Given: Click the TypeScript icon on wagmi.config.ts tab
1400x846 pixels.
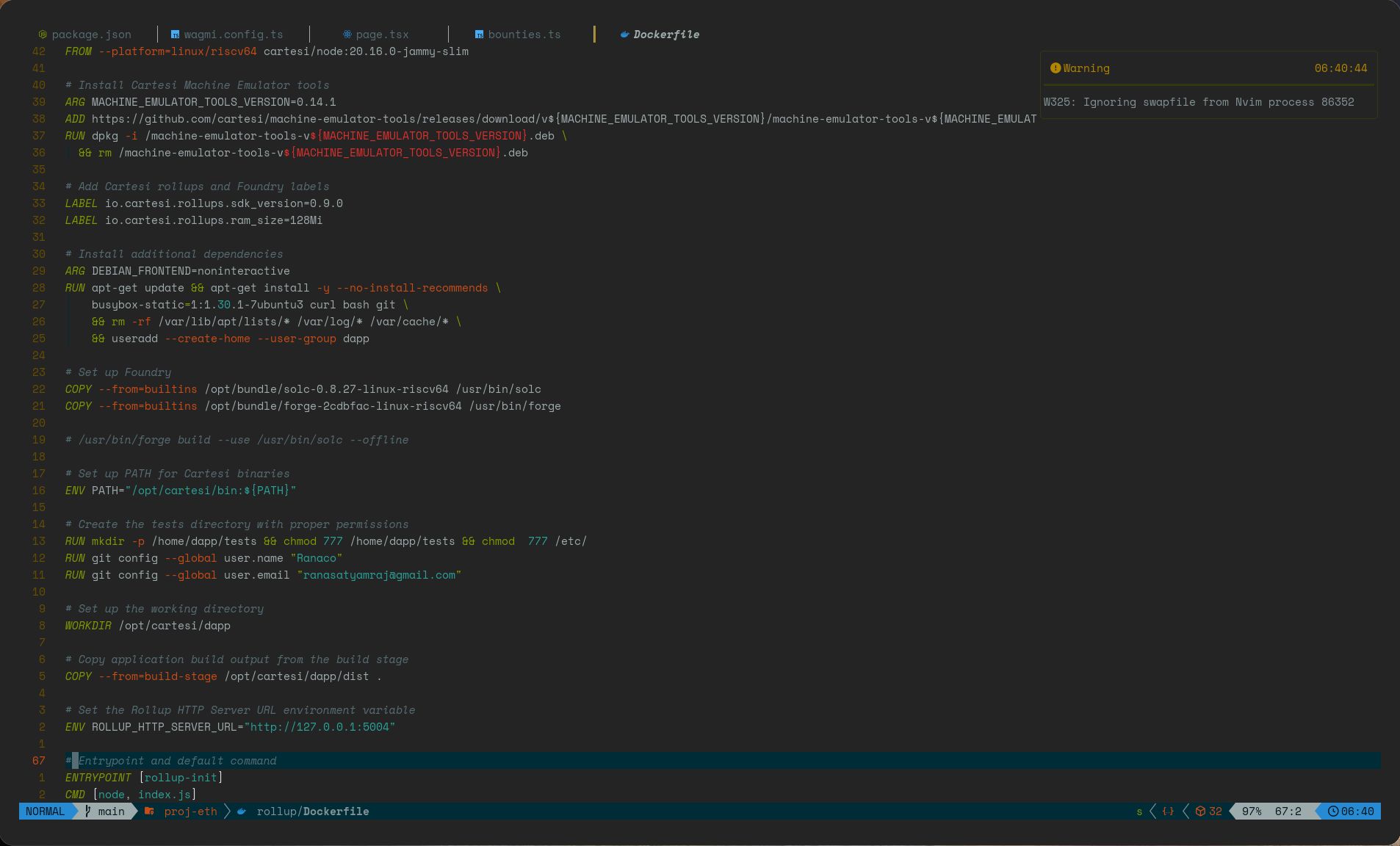Looking at the screenshot, I should point(175,35).
